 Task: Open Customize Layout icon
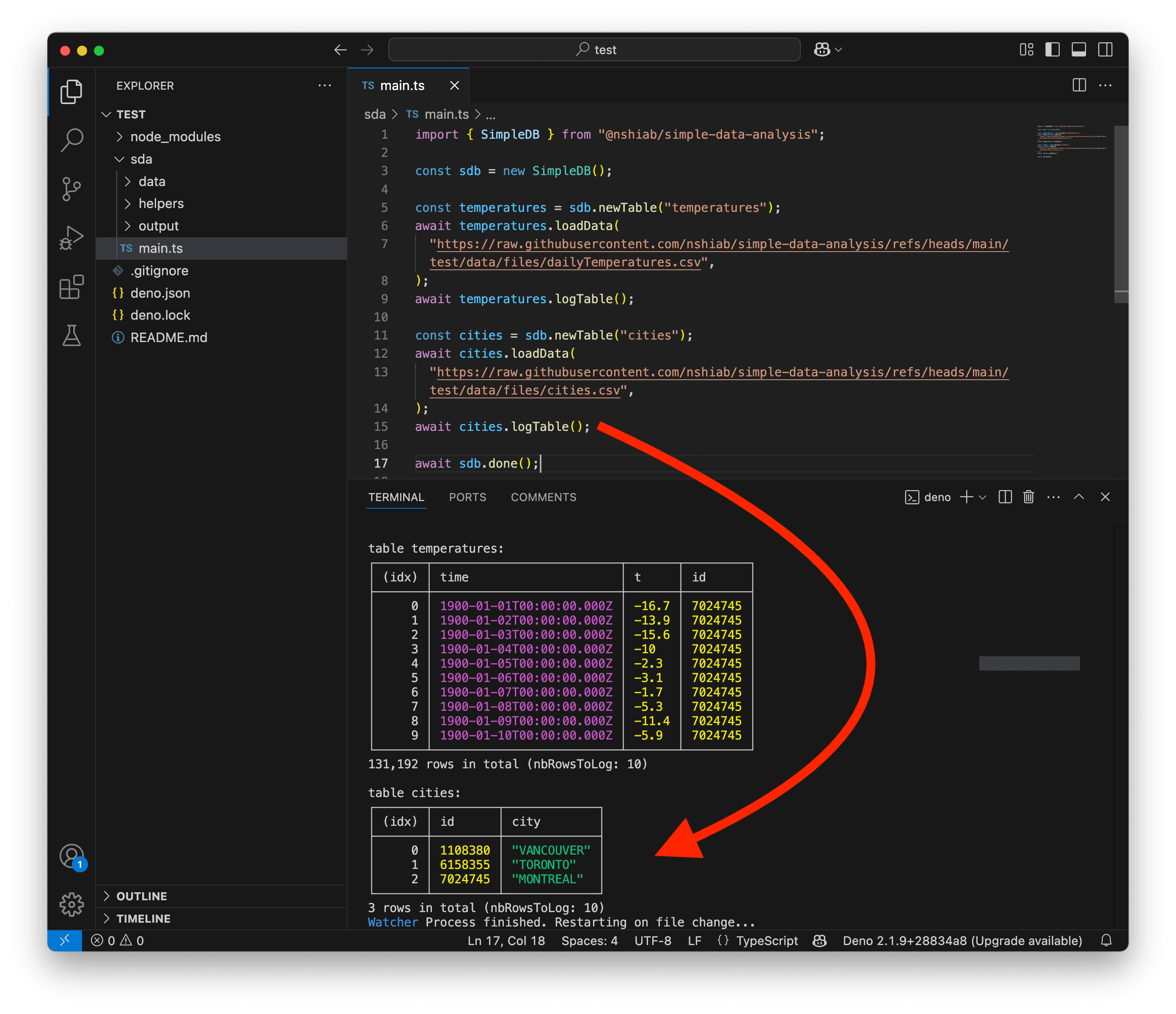(1026, 50)
